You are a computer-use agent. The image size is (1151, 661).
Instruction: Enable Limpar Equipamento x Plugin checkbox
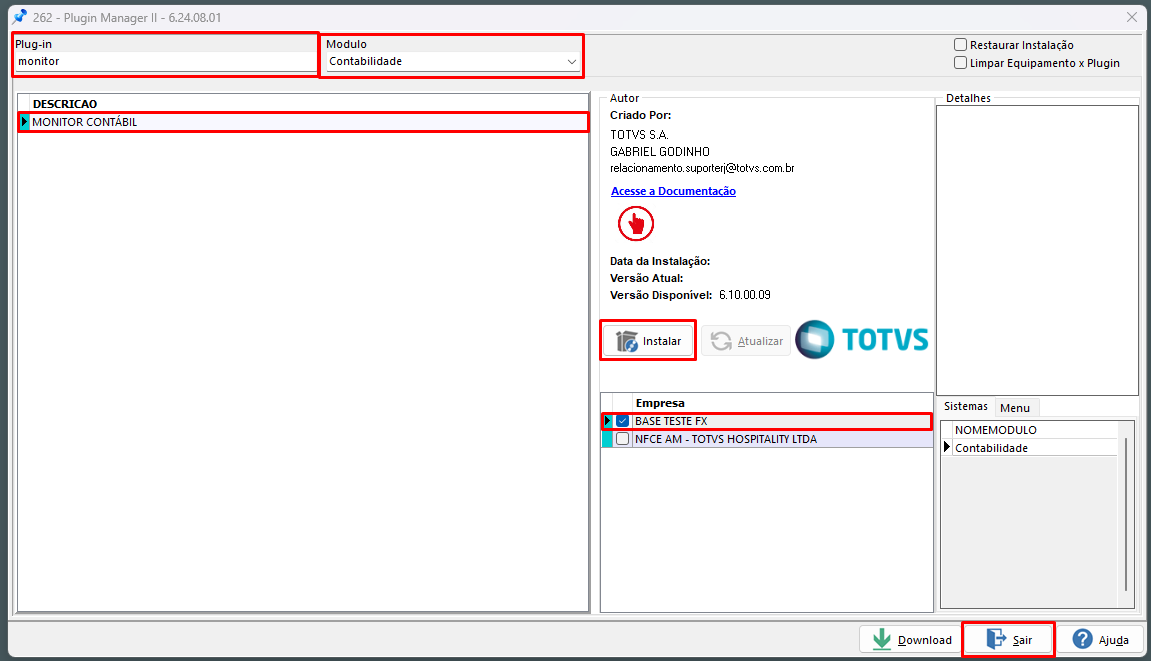point(960,63)
